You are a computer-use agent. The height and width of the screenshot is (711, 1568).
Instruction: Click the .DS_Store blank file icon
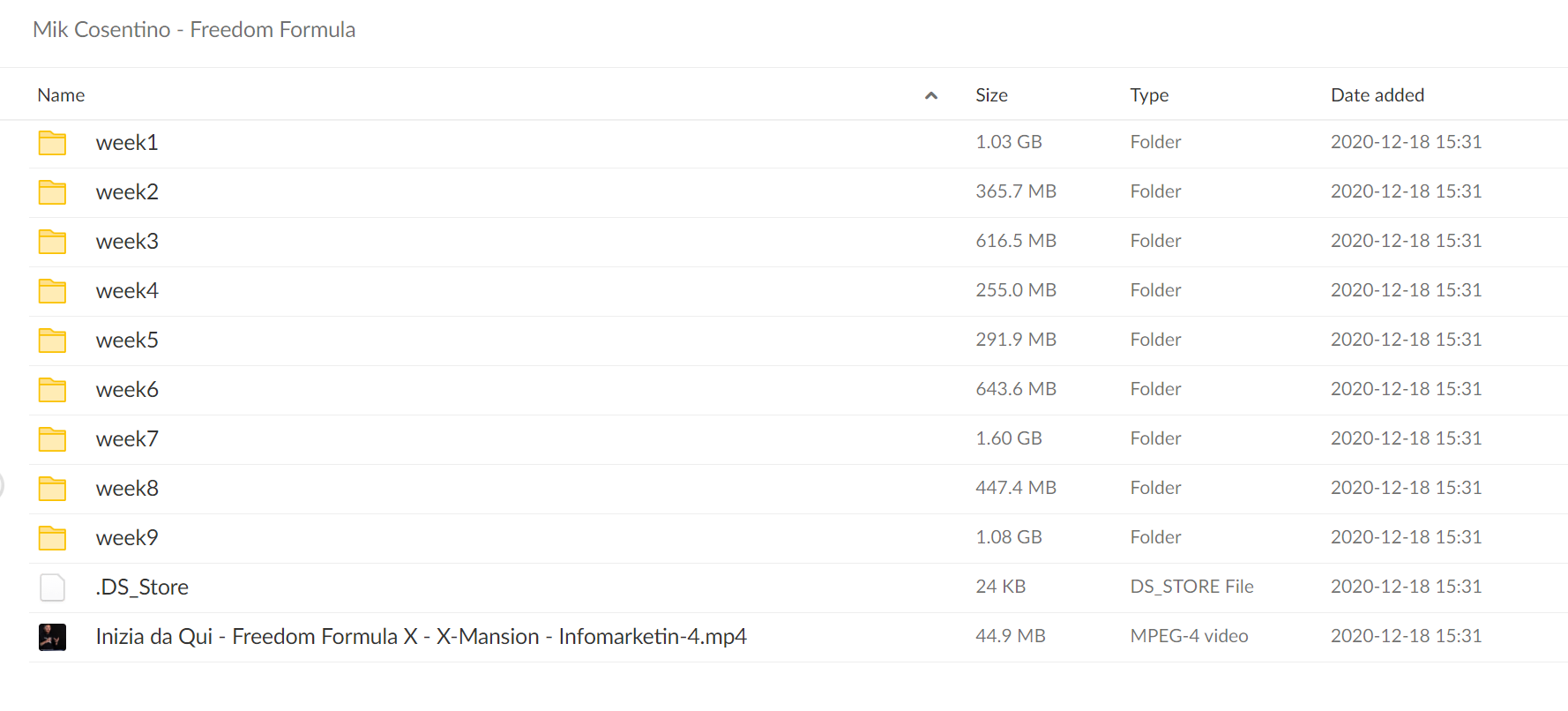click(52, 588)
